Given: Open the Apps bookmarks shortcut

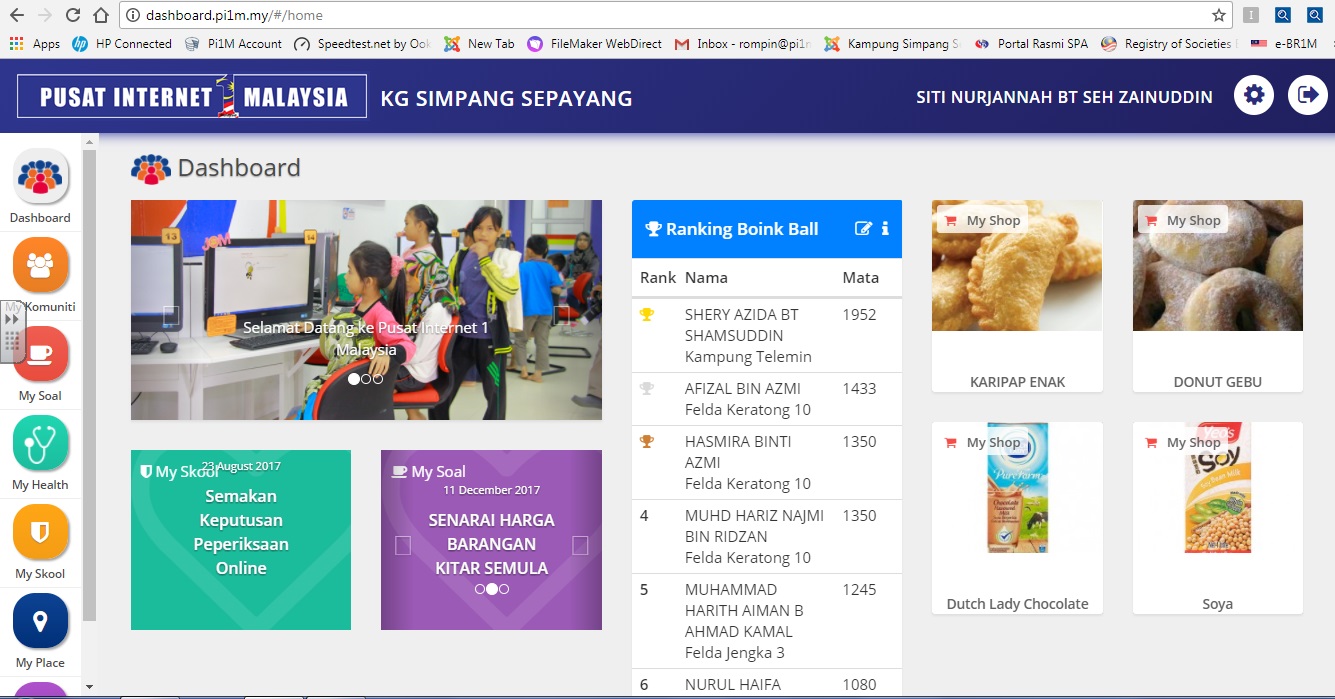Looking at the screenshot, I should click(35, 44).
